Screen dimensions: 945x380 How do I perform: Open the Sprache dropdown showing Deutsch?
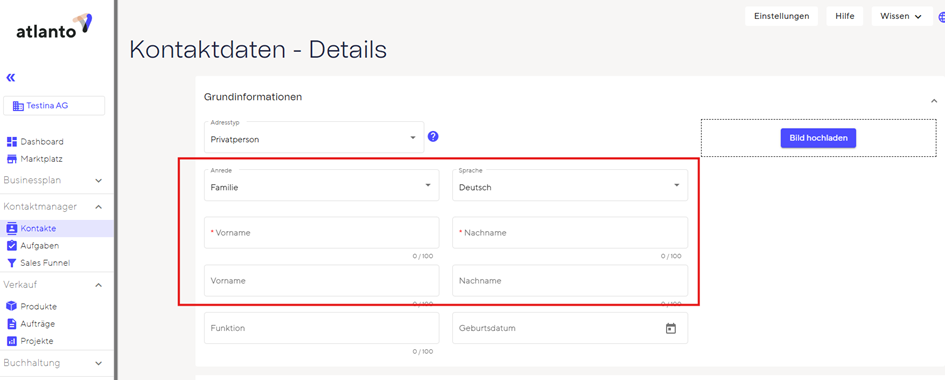(x=570, y=185)
